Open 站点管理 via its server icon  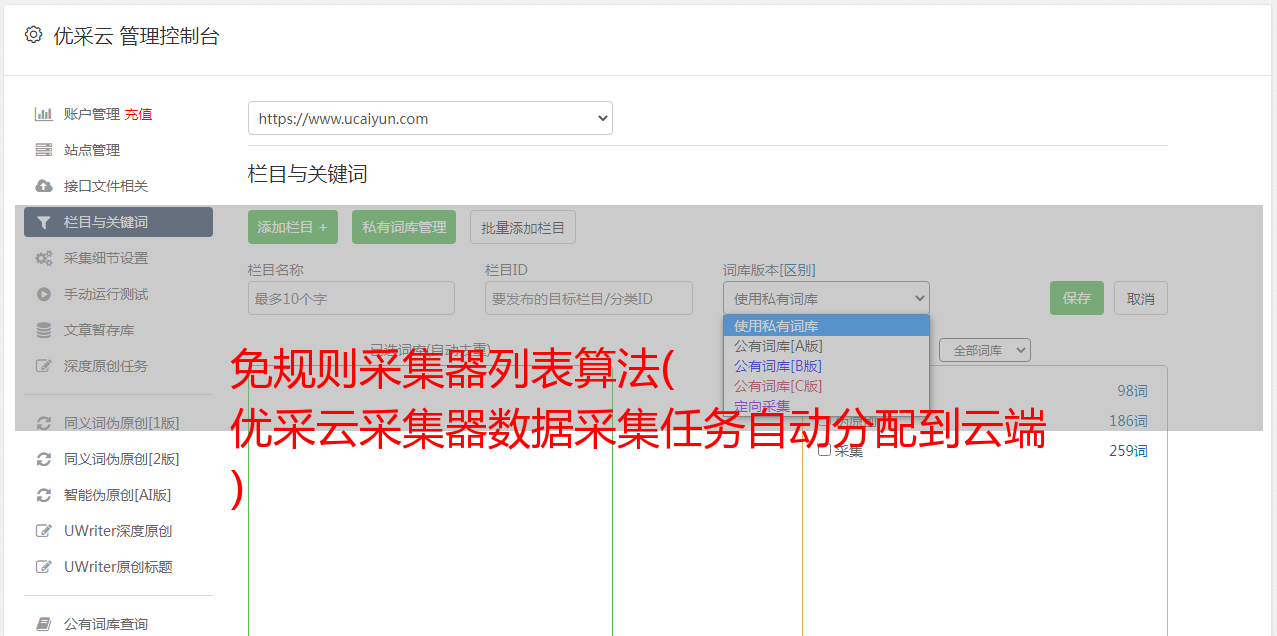43,150
